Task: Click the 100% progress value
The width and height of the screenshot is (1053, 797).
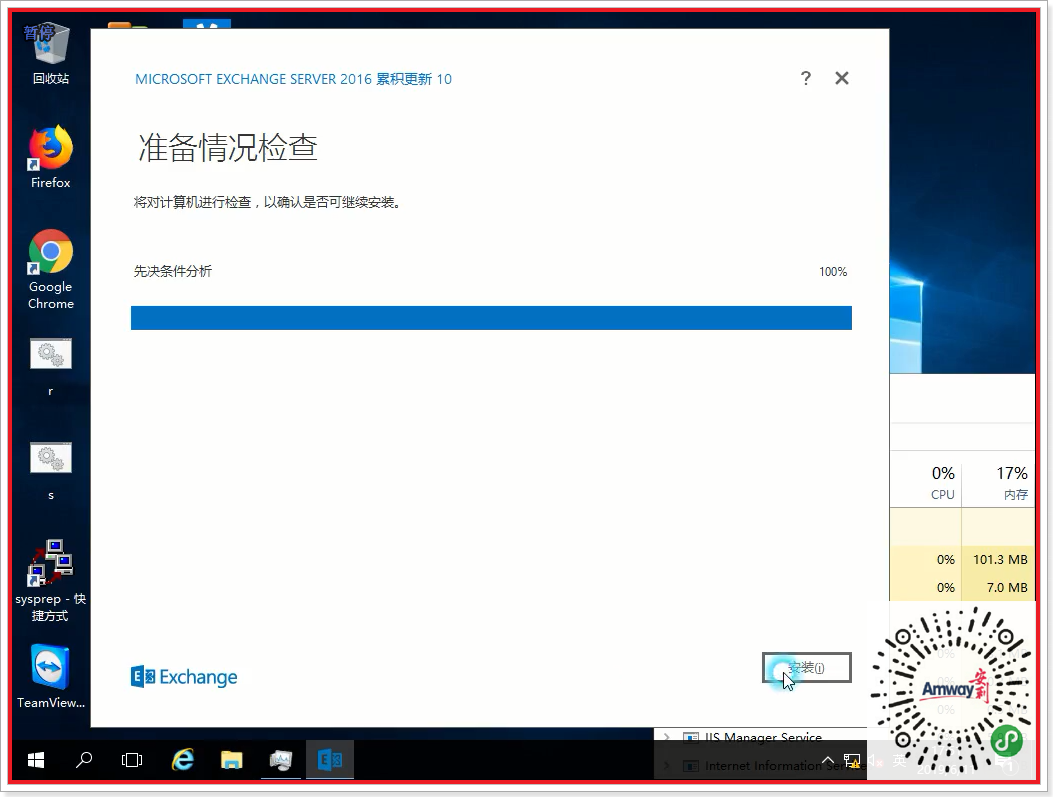Action: tap(833, 272)
